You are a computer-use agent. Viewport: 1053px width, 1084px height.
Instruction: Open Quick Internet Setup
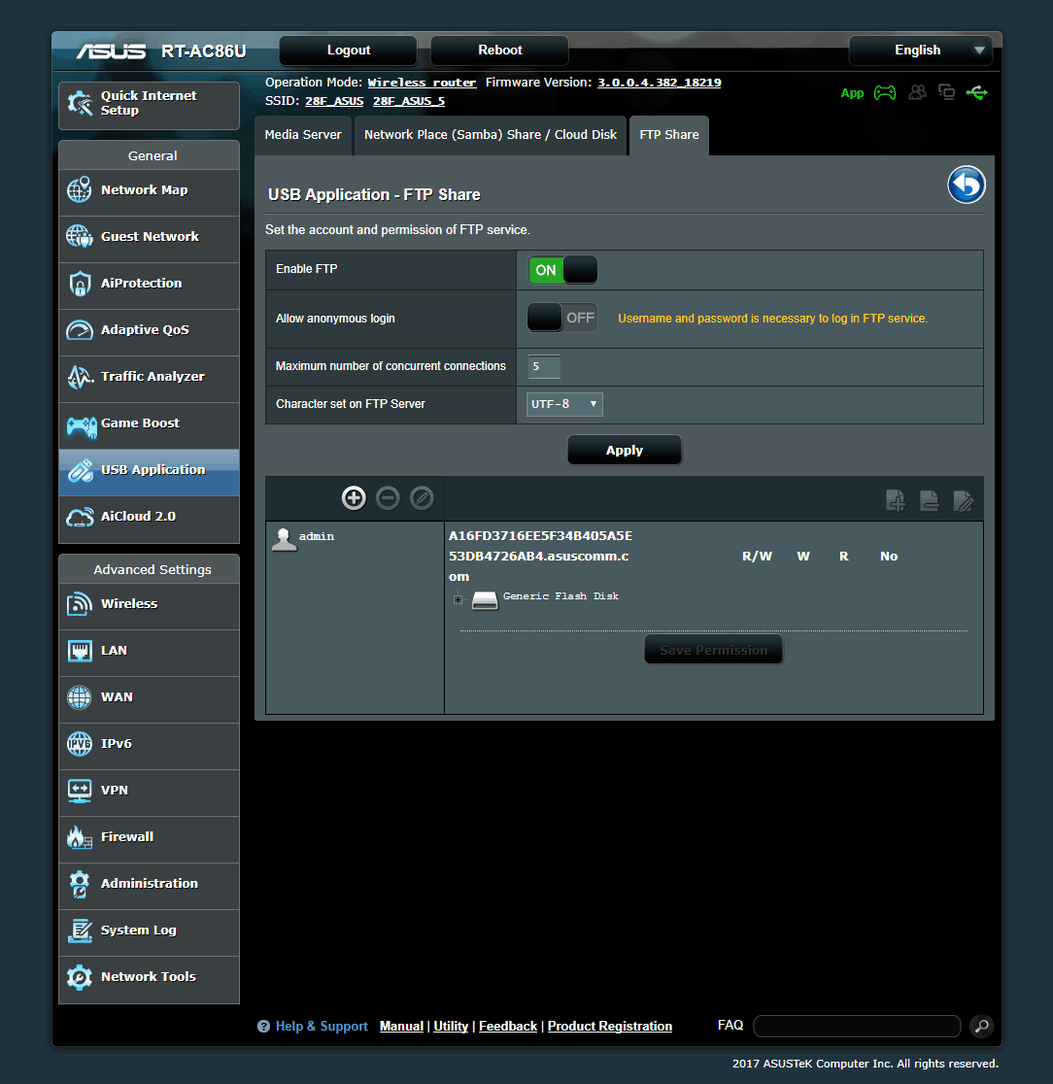[x=149, y=105]
